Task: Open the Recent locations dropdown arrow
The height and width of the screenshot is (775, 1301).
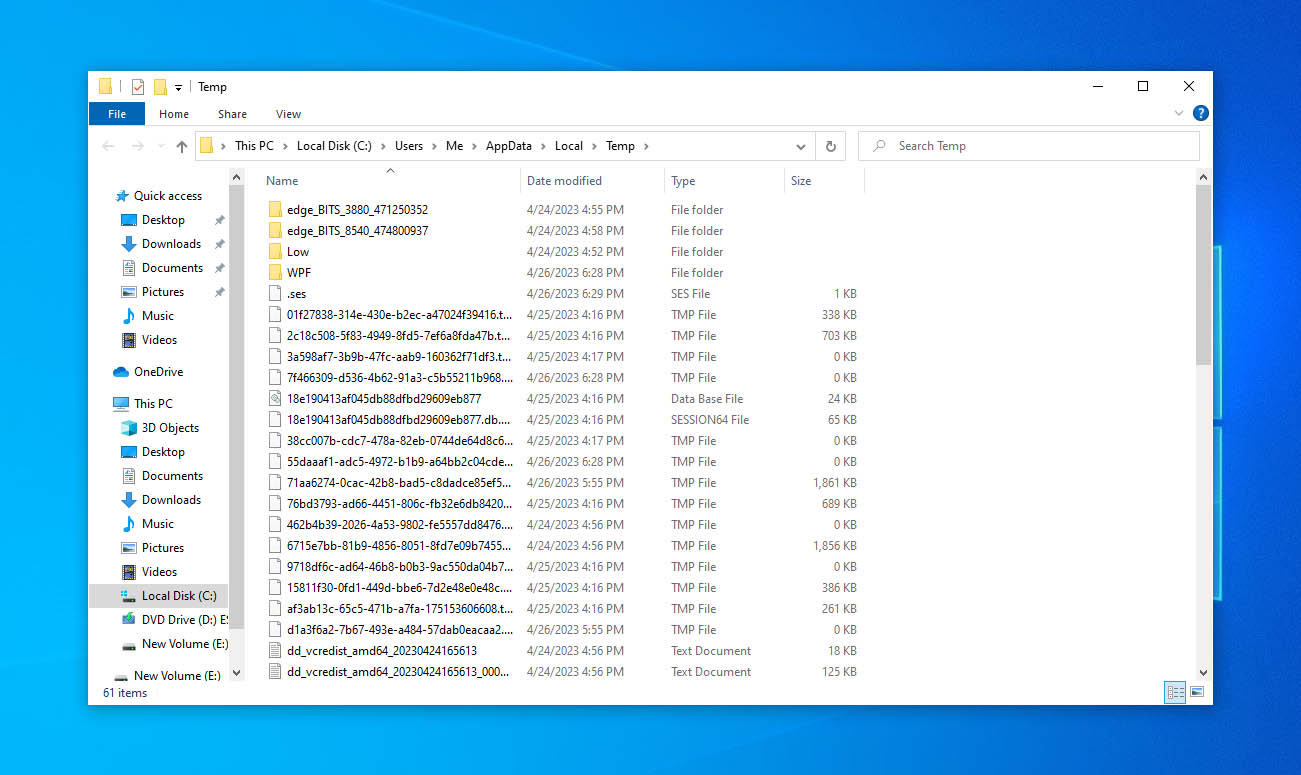Action: point(160,147)
